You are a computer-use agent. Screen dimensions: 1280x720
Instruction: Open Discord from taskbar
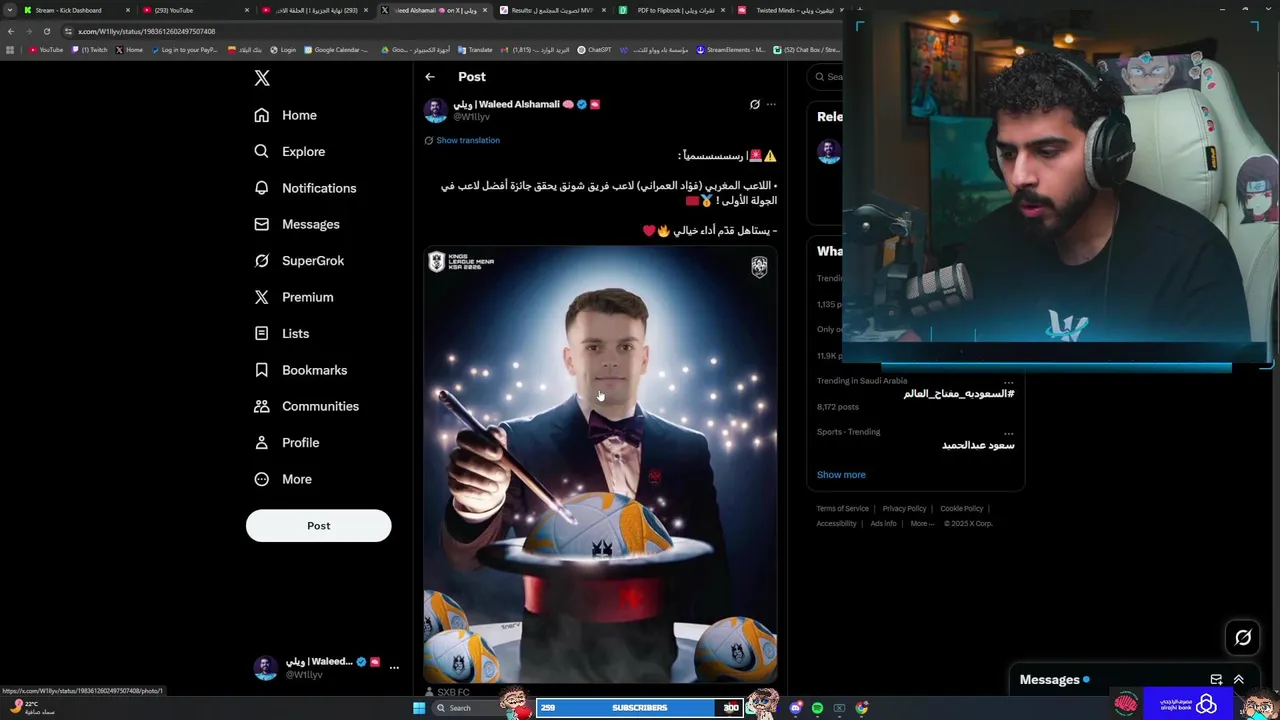[x=796, y=708]
